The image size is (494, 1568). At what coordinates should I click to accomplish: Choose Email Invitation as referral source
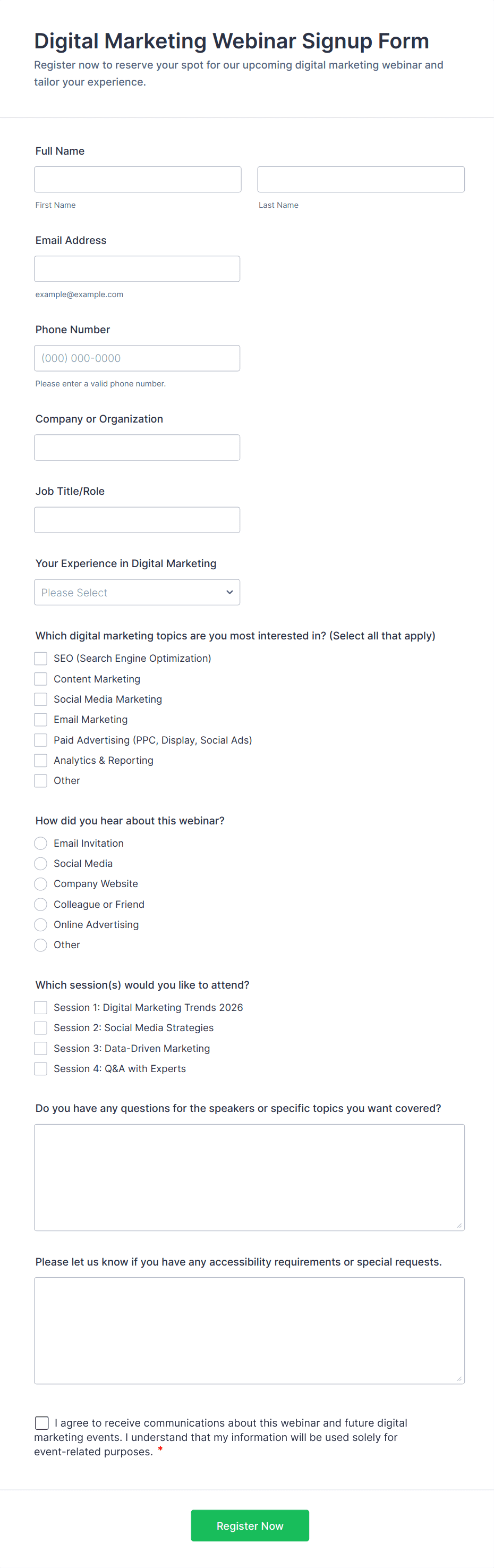(40, 843)
